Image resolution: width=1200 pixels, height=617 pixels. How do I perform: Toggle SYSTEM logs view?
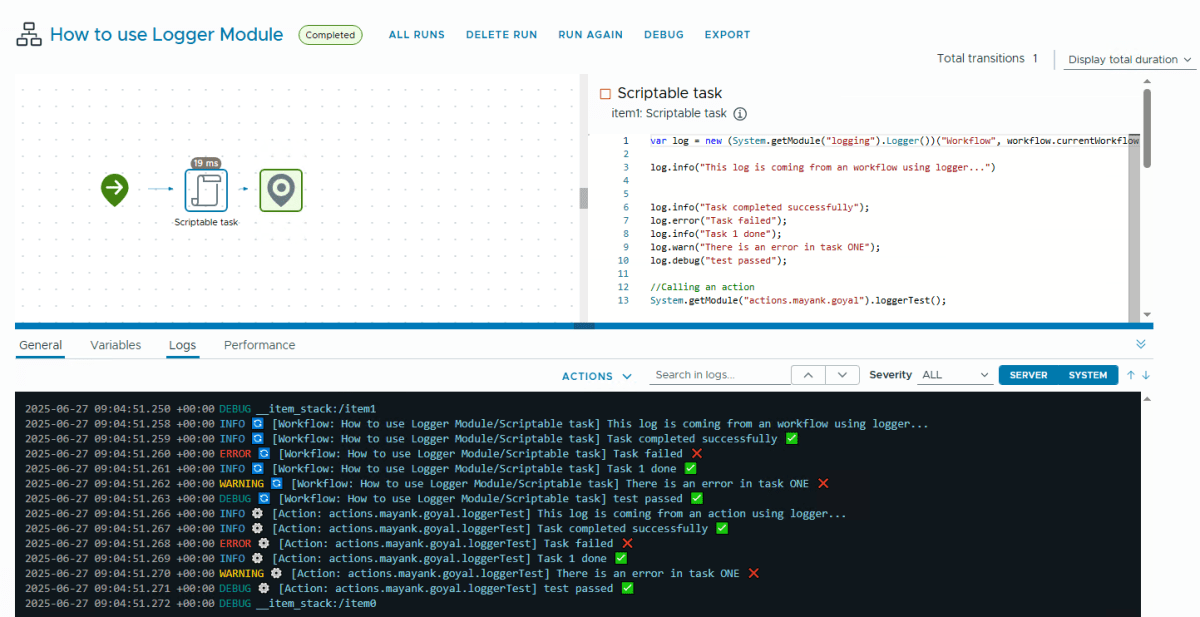click(1088, 375)
